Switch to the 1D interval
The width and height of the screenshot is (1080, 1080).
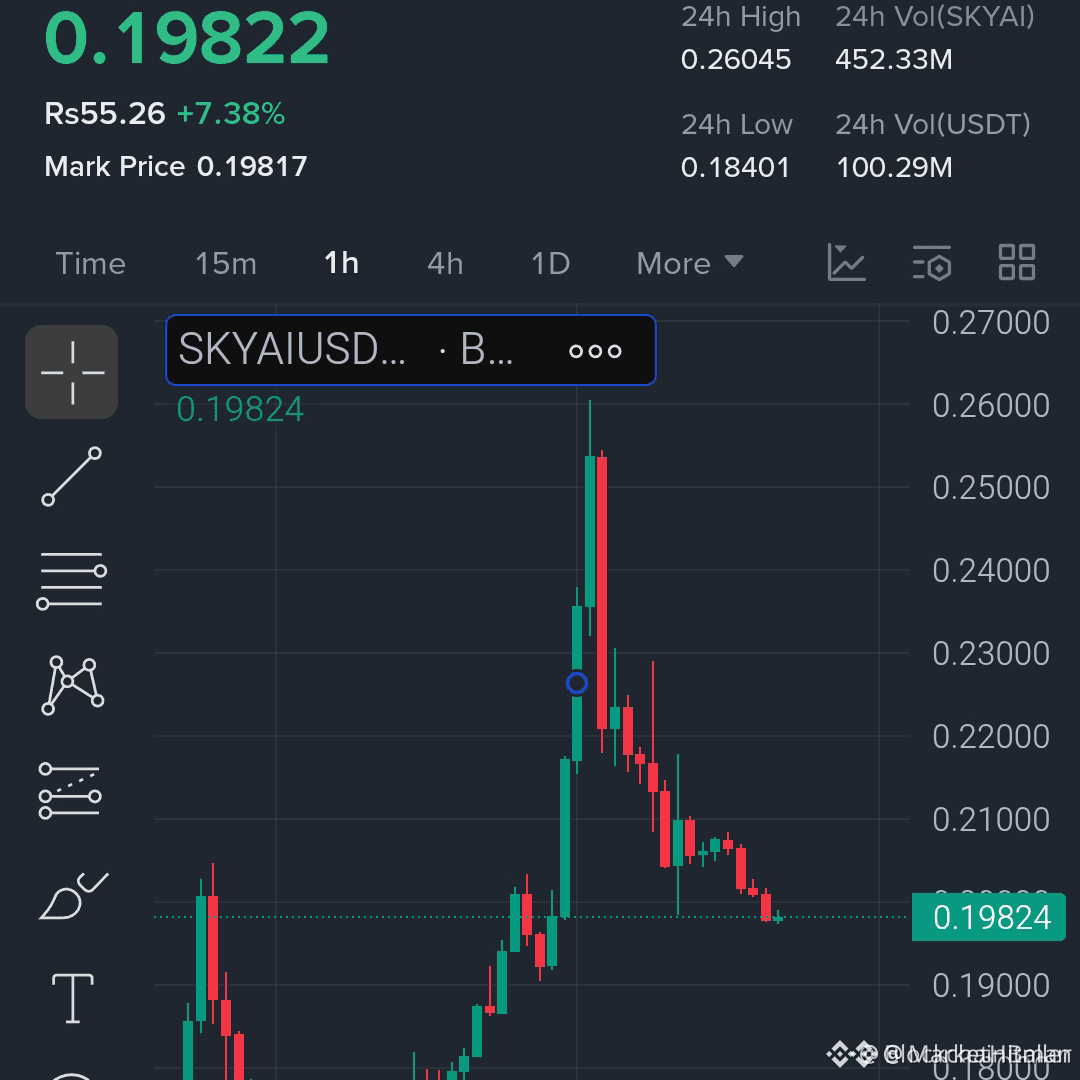[x=550, y=264]
